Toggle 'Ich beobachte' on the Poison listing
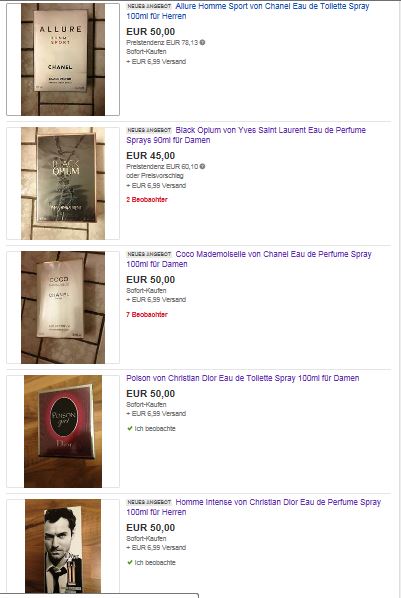 (151, 428)
